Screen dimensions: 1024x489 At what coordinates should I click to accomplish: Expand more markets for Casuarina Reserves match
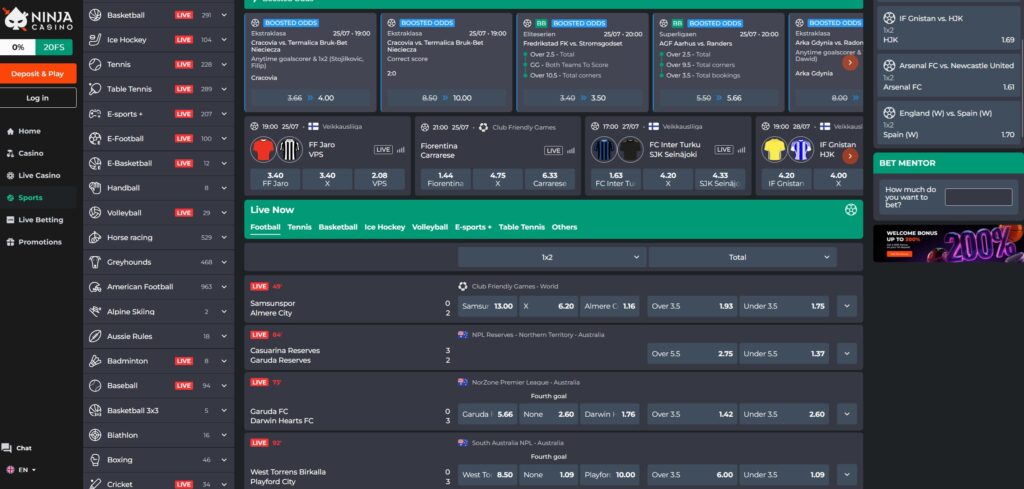[846, 354]
